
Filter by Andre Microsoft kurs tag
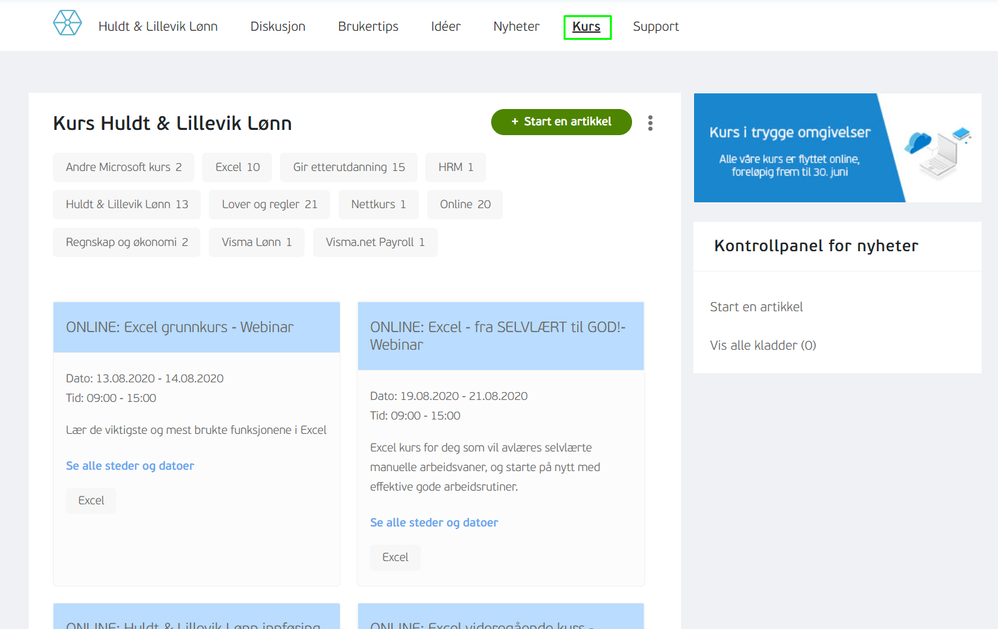(x=123, y=167)
